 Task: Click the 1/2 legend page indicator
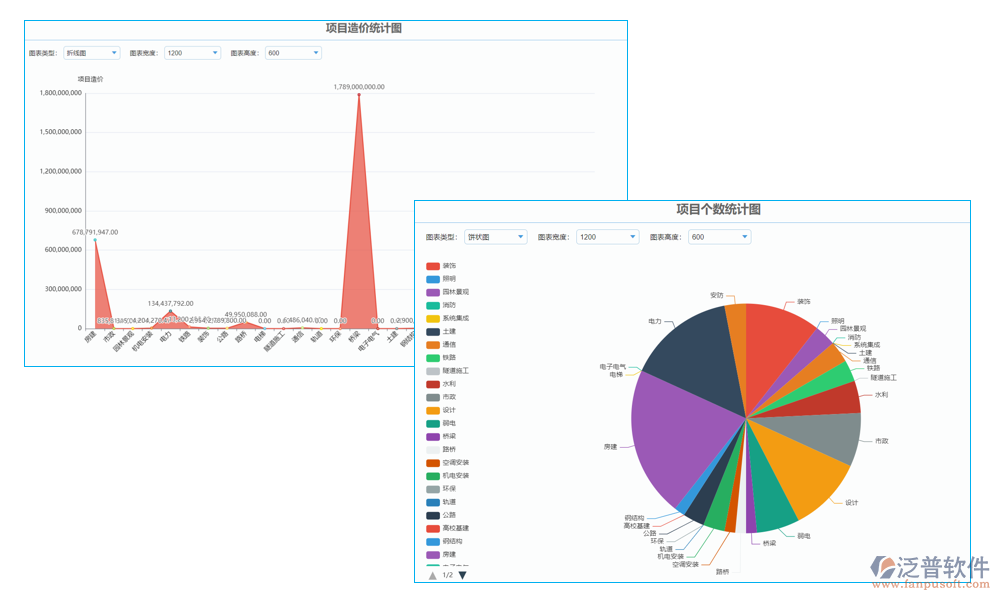pyautogui.click(x=448, y=575)
